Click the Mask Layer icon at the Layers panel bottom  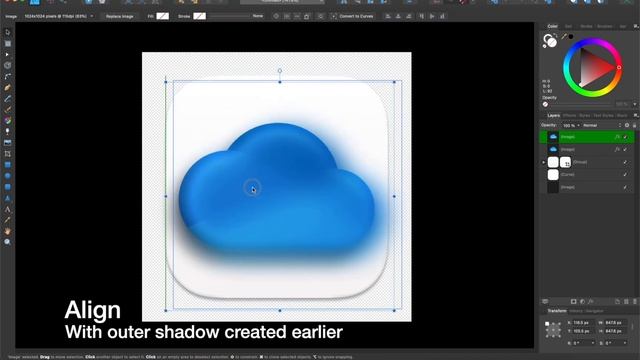click(x=573, y=302)
